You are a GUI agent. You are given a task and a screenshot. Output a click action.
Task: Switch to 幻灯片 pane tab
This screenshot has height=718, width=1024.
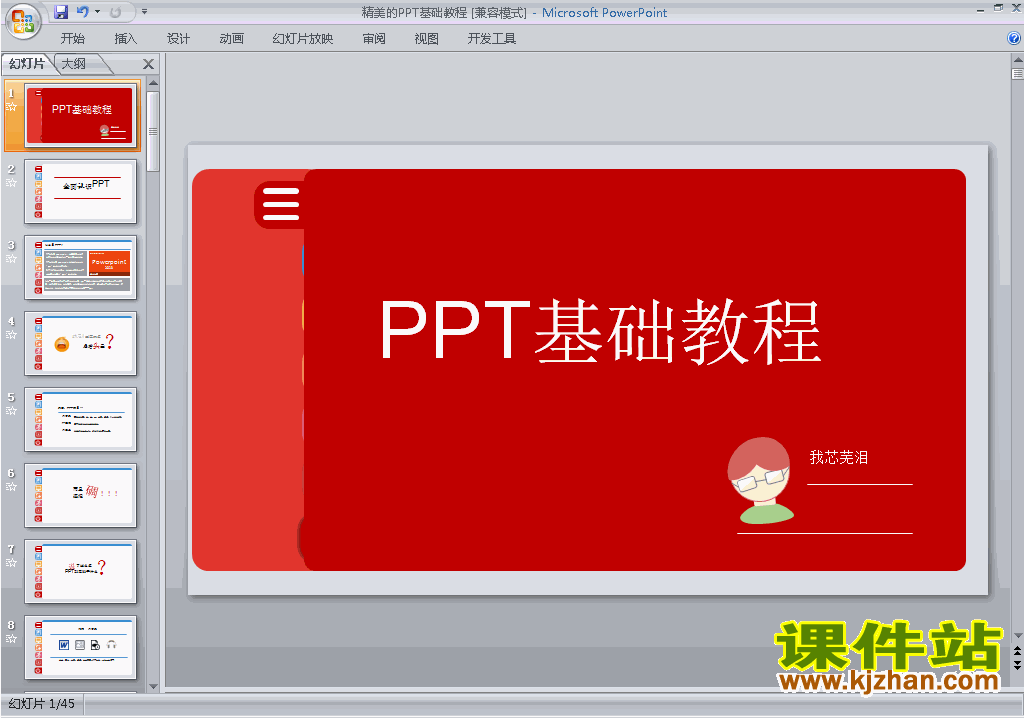(x=26, y=63)
